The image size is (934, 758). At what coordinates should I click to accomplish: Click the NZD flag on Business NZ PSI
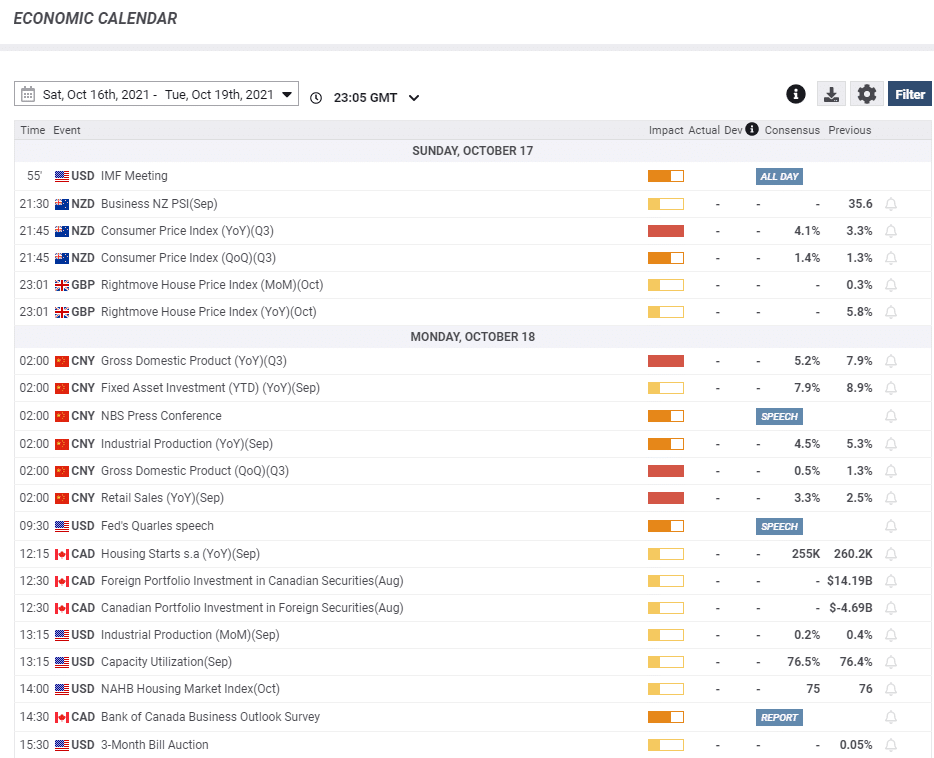tap(62, 204)
